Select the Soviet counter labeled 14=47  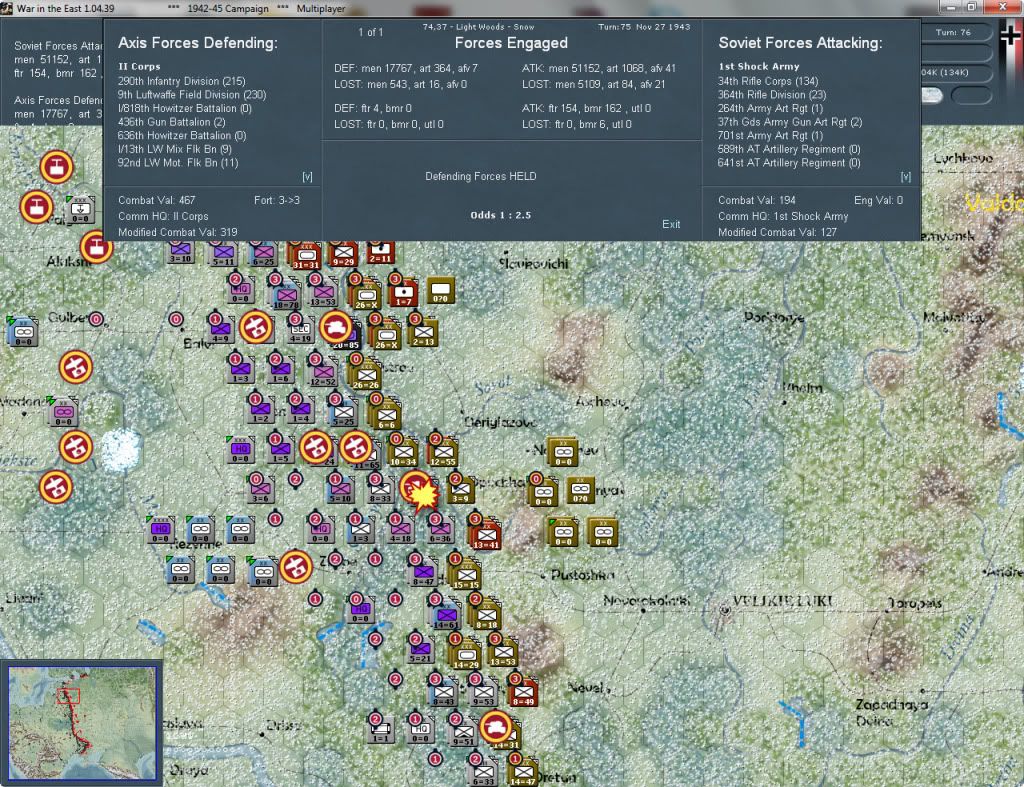point(523,772)
